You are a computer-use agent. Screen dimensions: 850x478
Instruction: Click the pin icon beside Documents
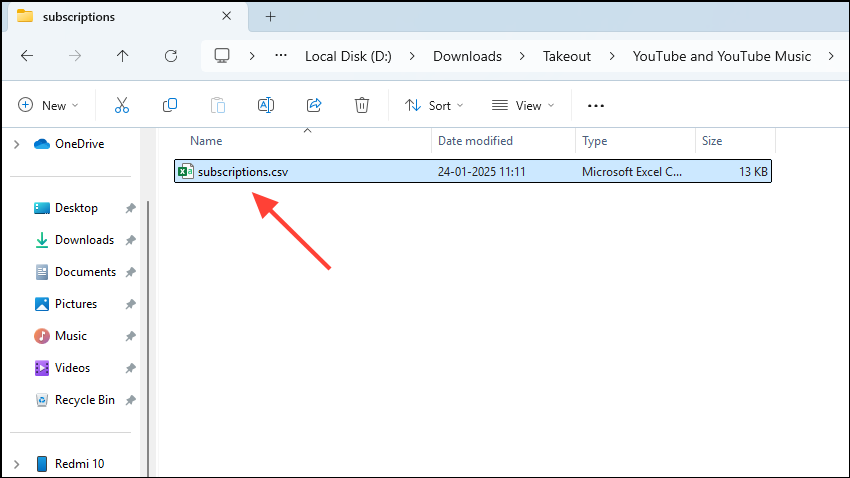(x=131, y=272)
